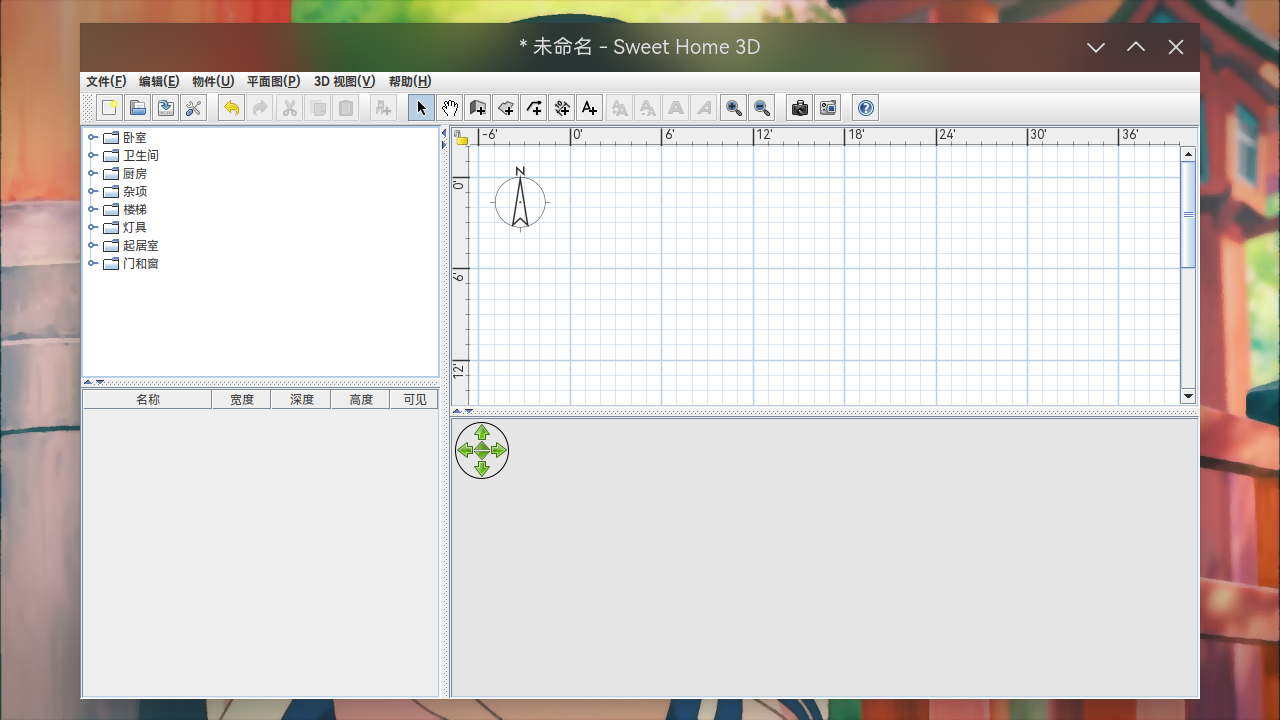
Task: Sort furniture list by 名称 column header
Action: [147, 400]
